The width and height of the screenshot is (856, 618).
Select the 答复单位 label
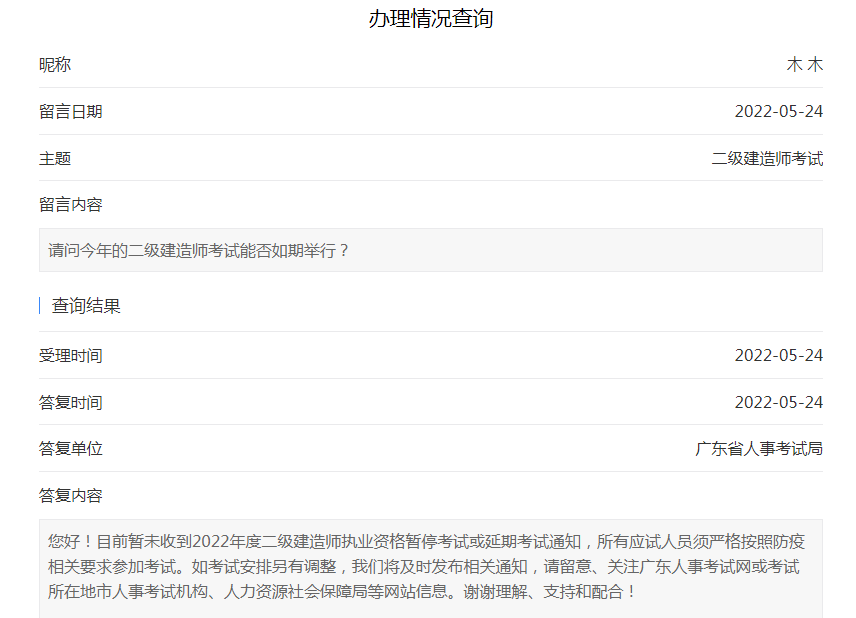[70, 449]
